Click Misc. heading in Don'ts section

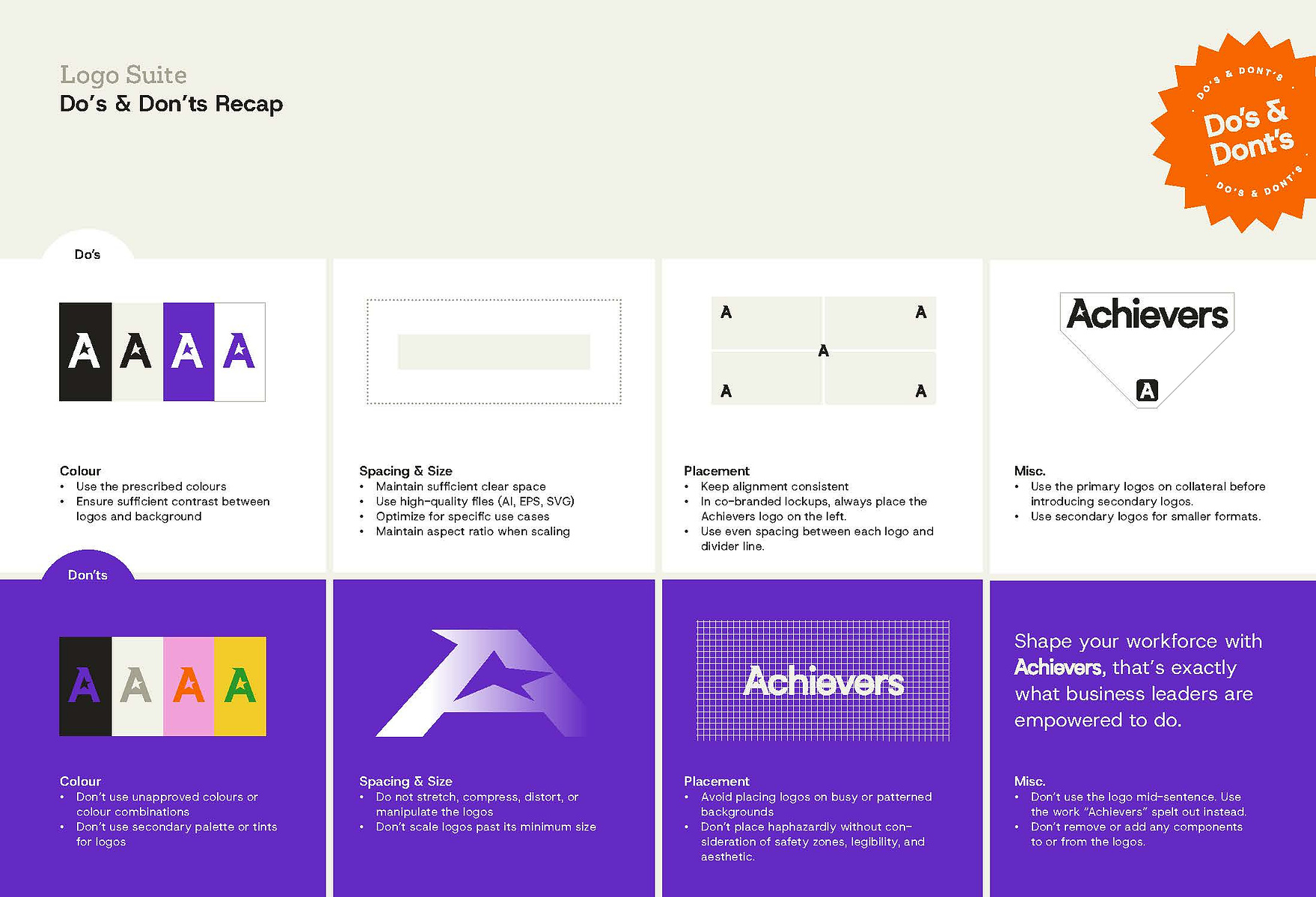(x=1029, y=781)
